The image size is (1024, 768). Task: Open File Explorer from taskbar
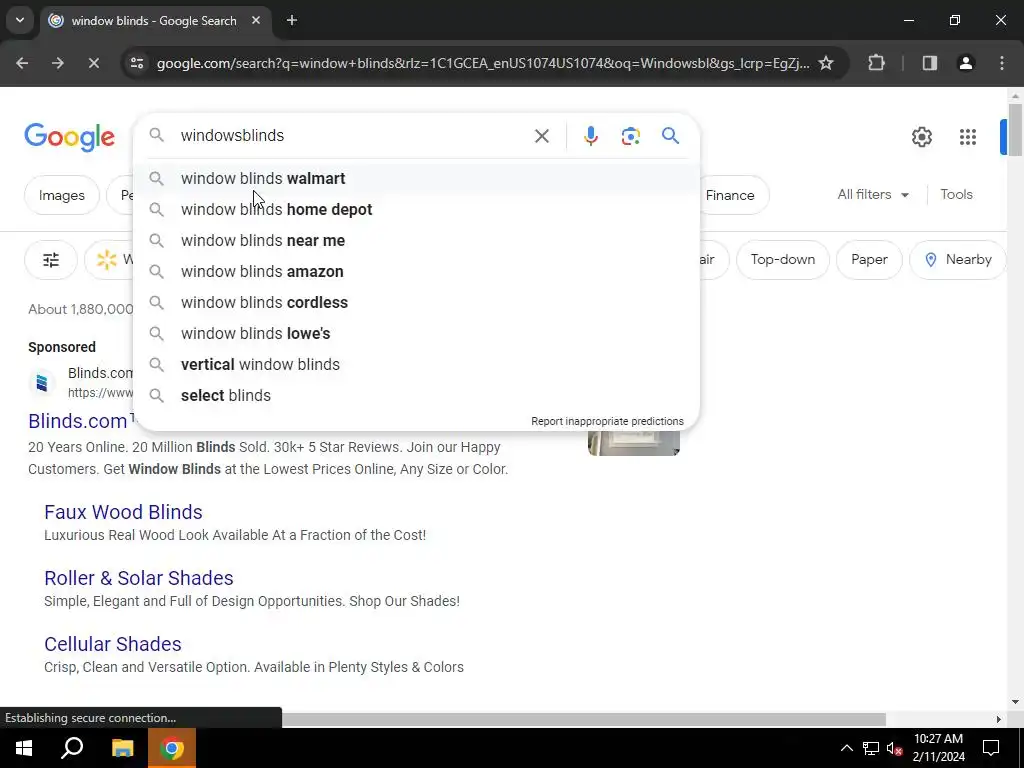[x=122, y=748]
